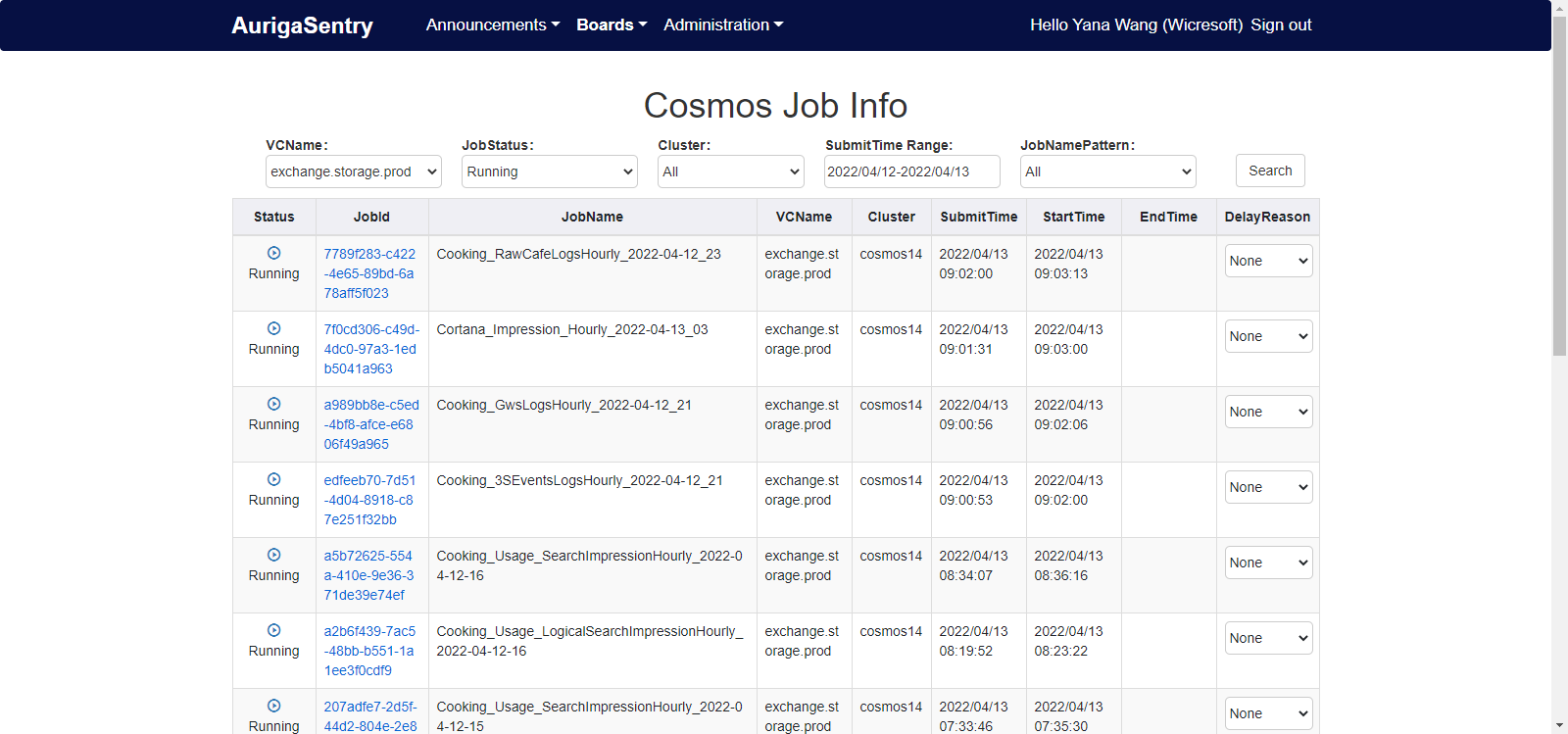
Task: Open the Announcements menu
Action: click(x=493, y=24)
